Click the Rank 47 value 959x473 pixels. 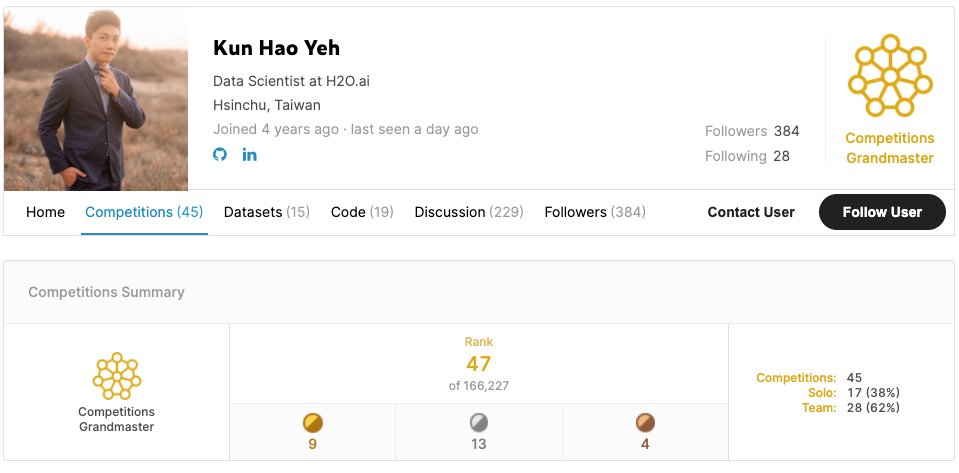tap(479, 364)
